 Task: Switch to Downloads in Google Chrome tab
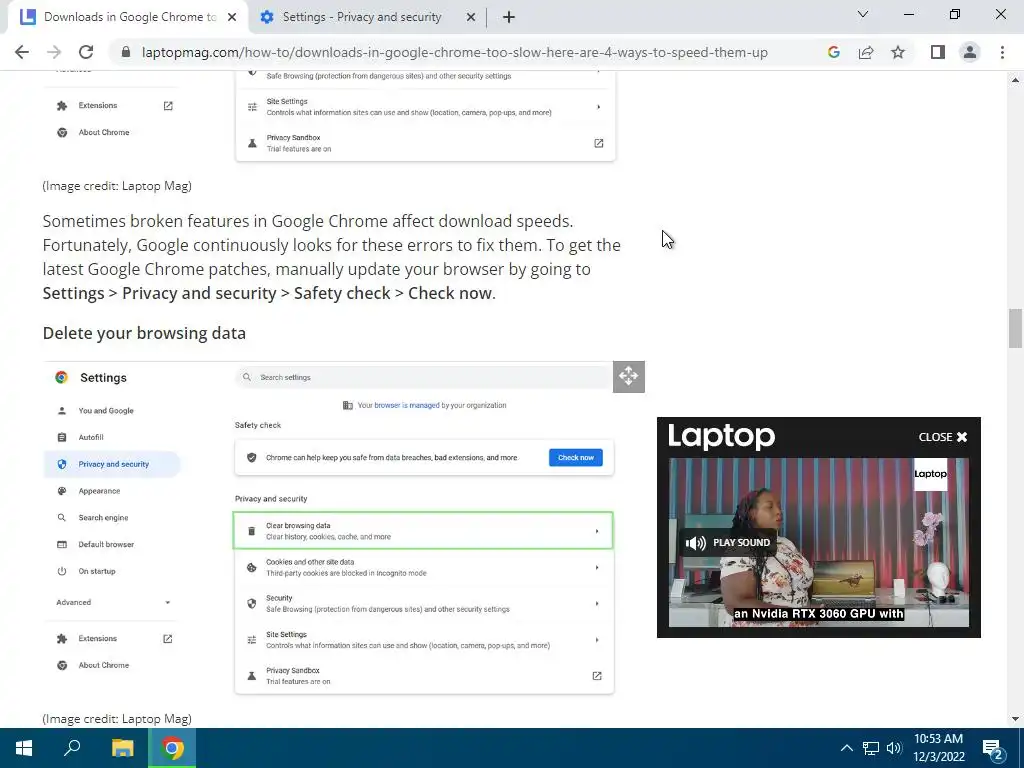[x=129, y=17]
